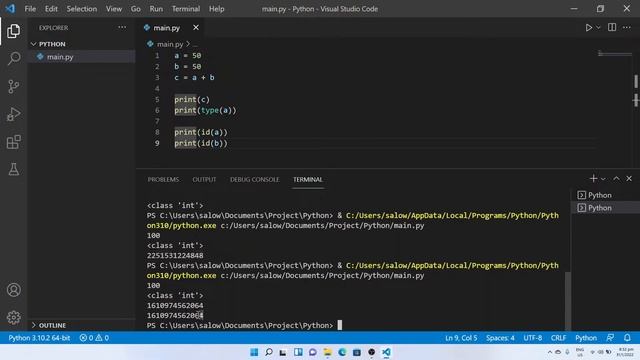The width and height of the screenshot is (640, 360).
Task: Click CRLF end-of-line selector
Action: click(558, 338)
